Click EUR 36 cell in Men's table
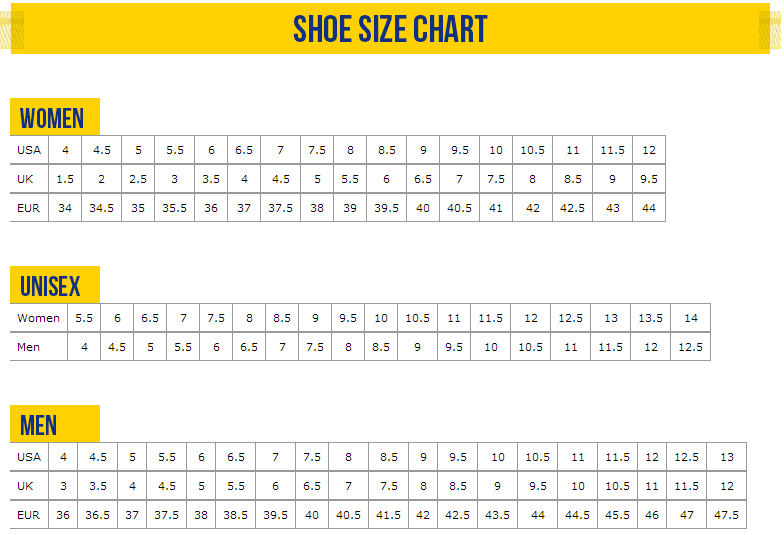 [x=63, y=515]
